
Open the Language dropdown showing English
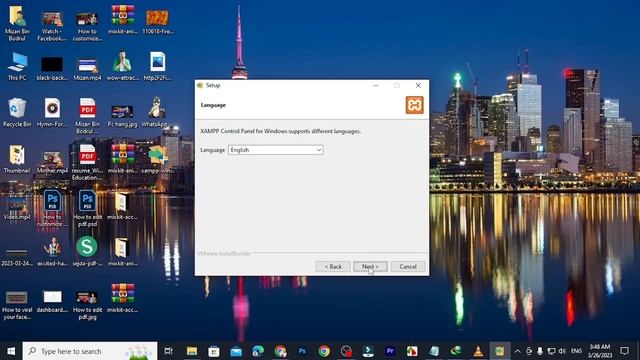[x=276, y=150]
